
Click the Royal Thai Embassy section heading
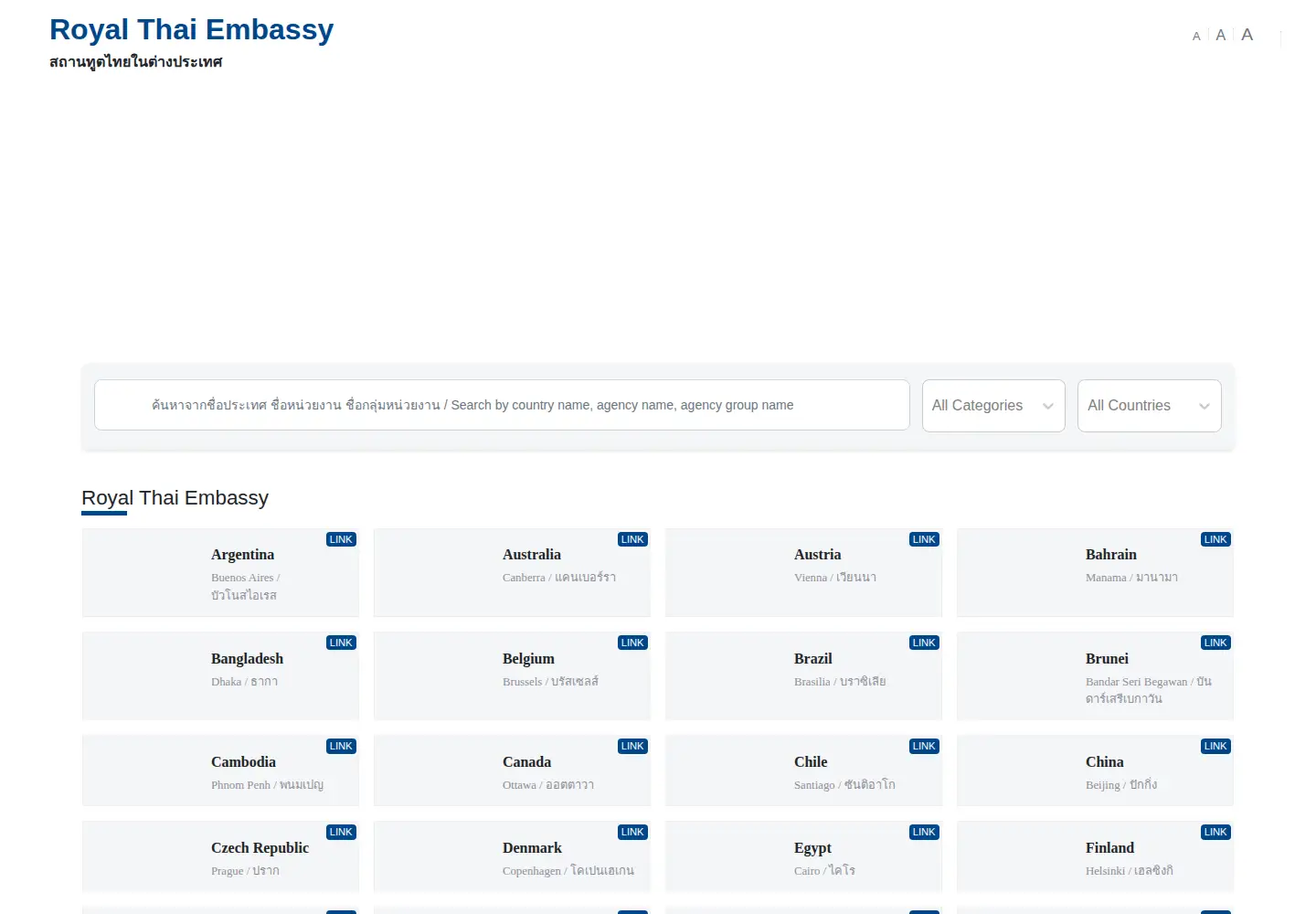(175, 498)
